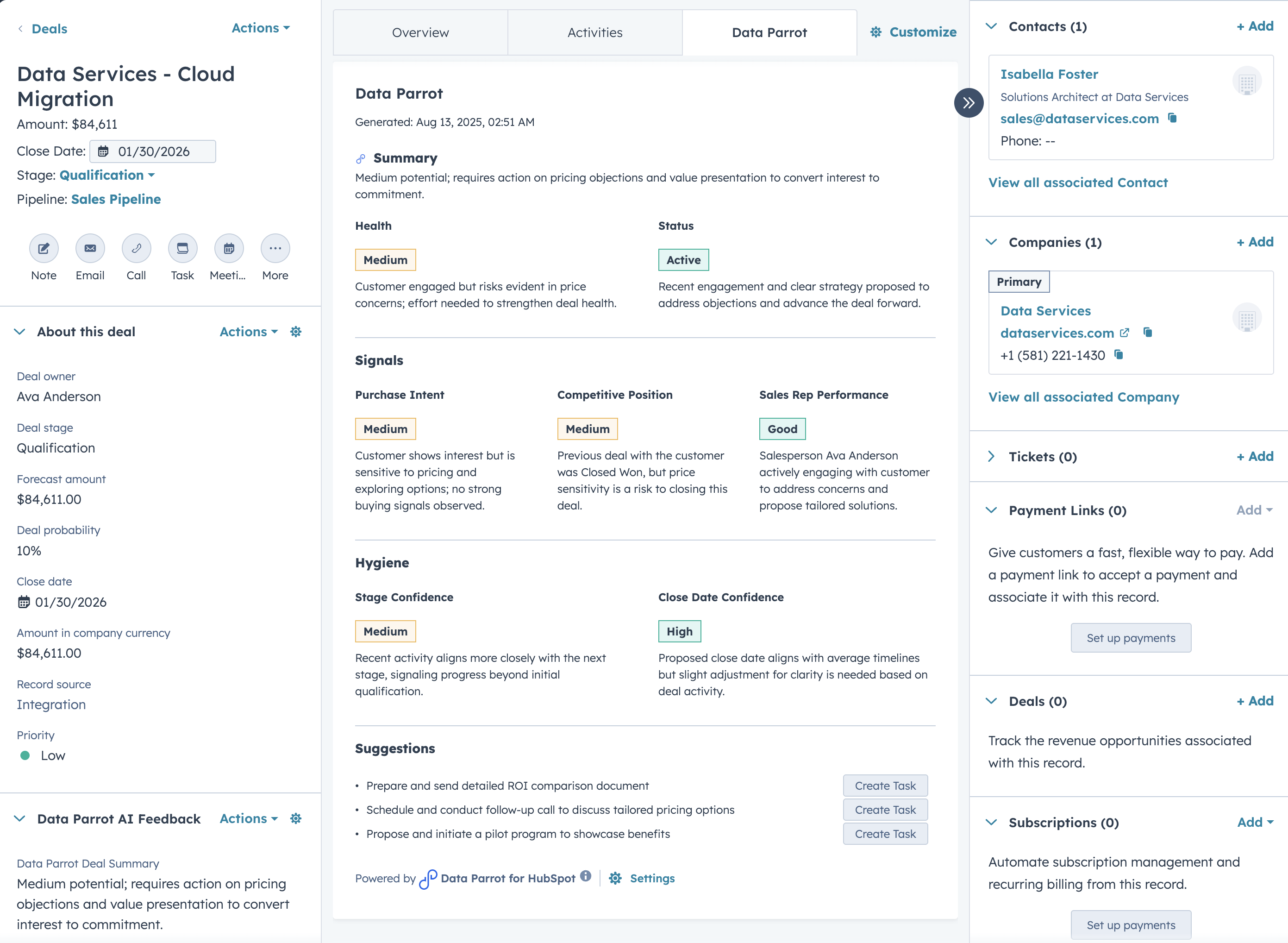
Task: Collapse the right sidebar with the double-arrow icon
Action: [969, 103]
